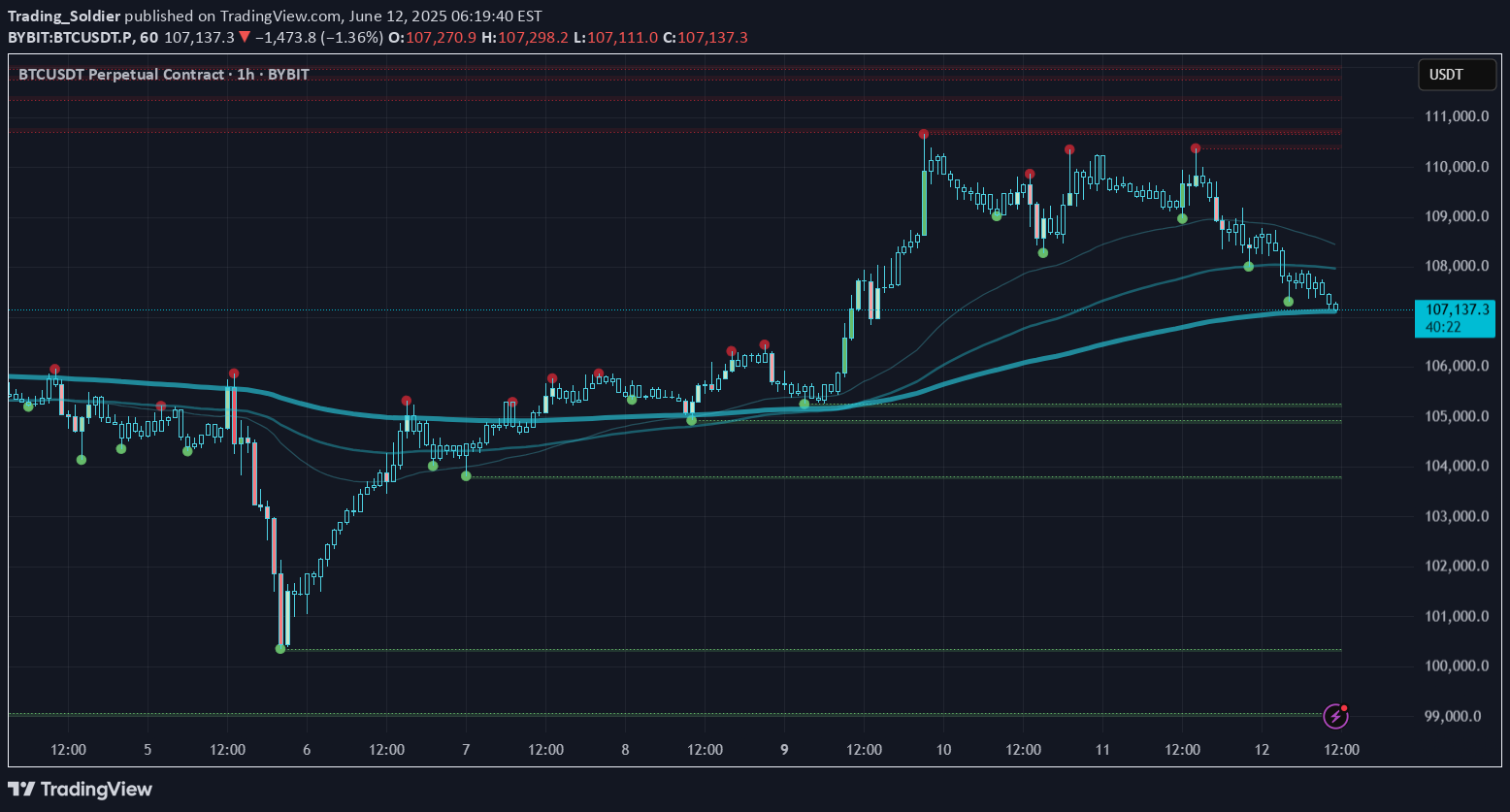Click the close value C:107,137.3
Viewport: 1510px width, 812px height.
pos(706,37)
